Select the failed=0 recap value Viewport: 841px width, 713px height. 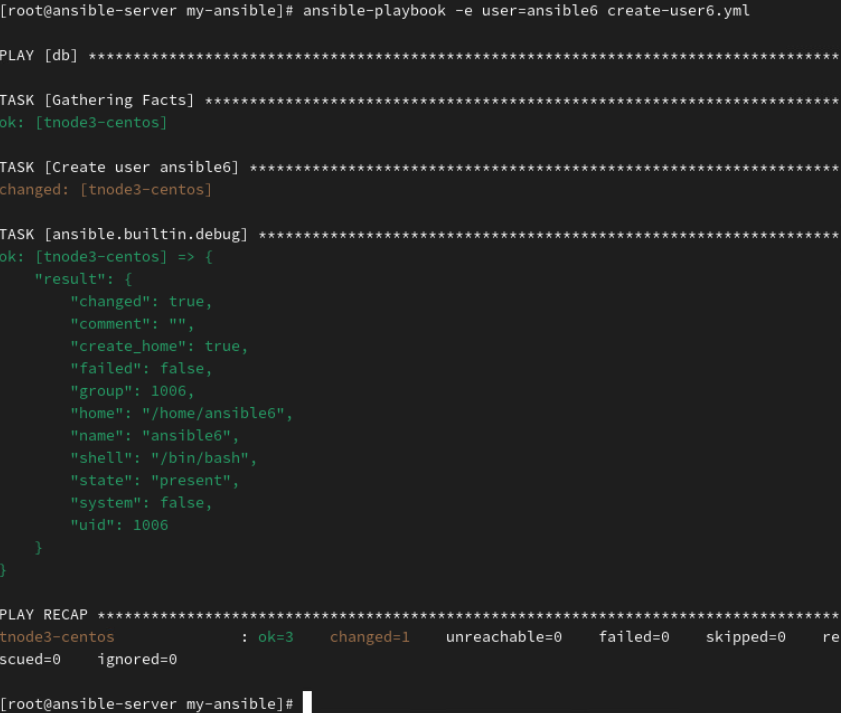[634, 637]
